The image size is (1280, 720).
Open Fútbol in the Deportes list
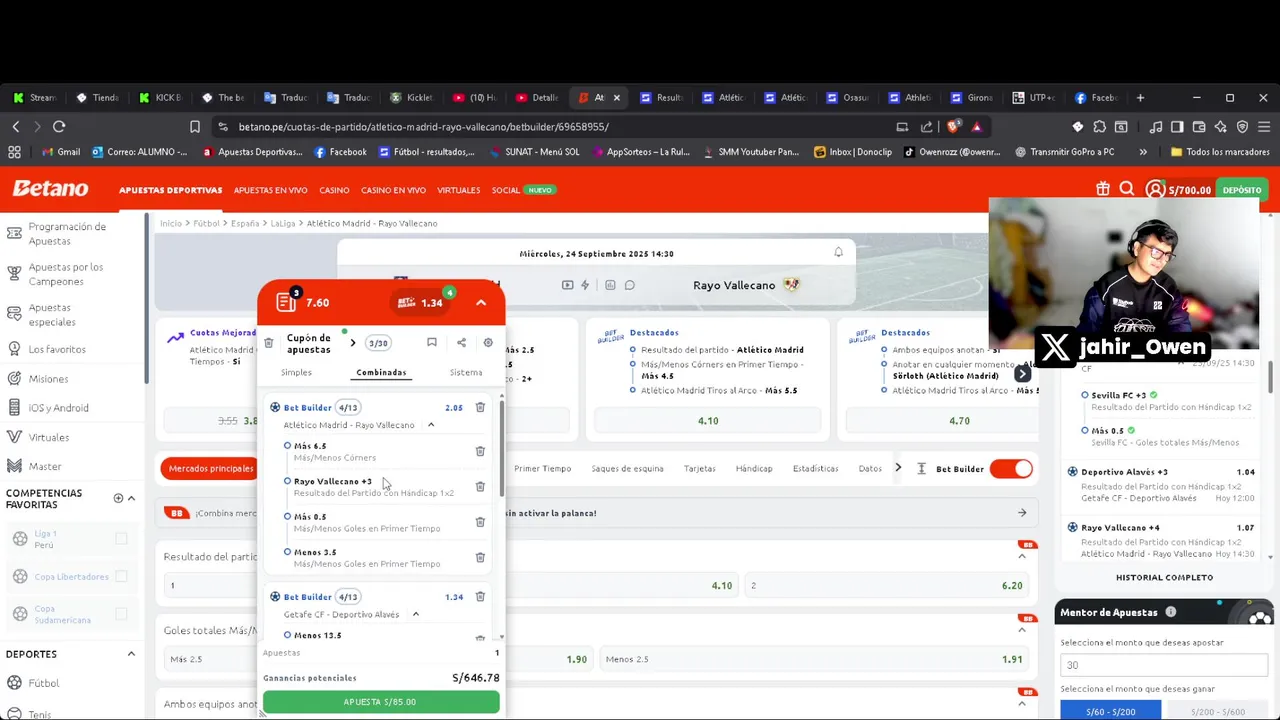pos(44,683)
